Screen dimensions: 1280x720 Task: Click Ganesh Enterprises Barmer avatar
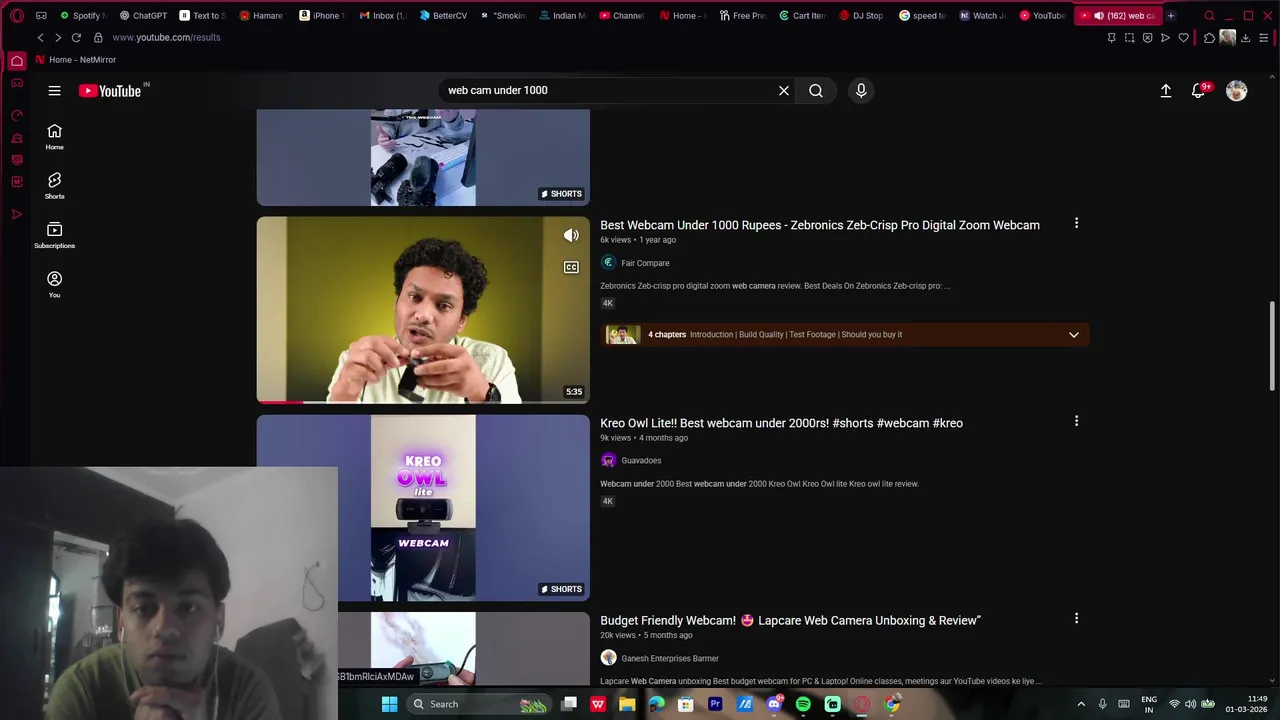(x=608, y=658)
